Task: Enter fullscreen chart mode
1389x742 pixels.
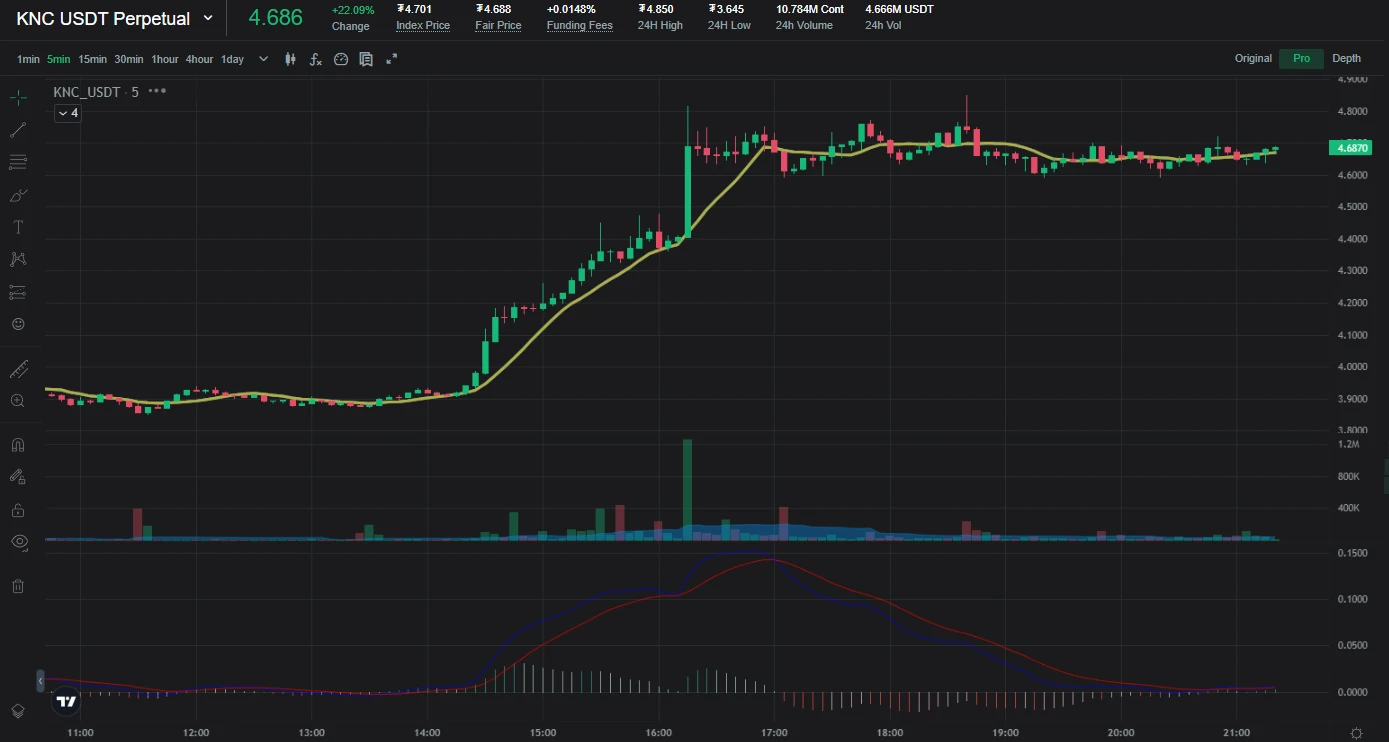Action: [x=392, y=59]
